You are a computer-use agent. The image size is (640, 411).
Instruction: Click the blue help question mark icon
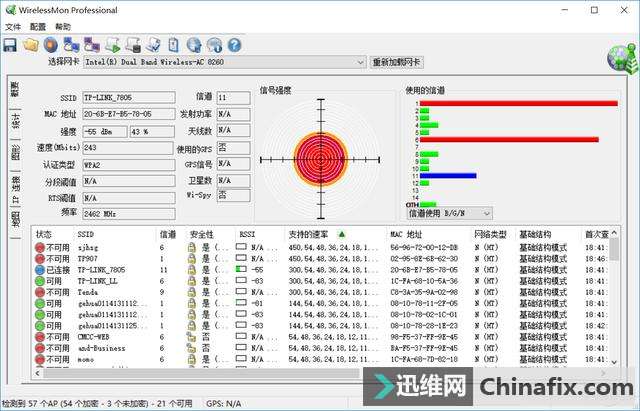234,45
